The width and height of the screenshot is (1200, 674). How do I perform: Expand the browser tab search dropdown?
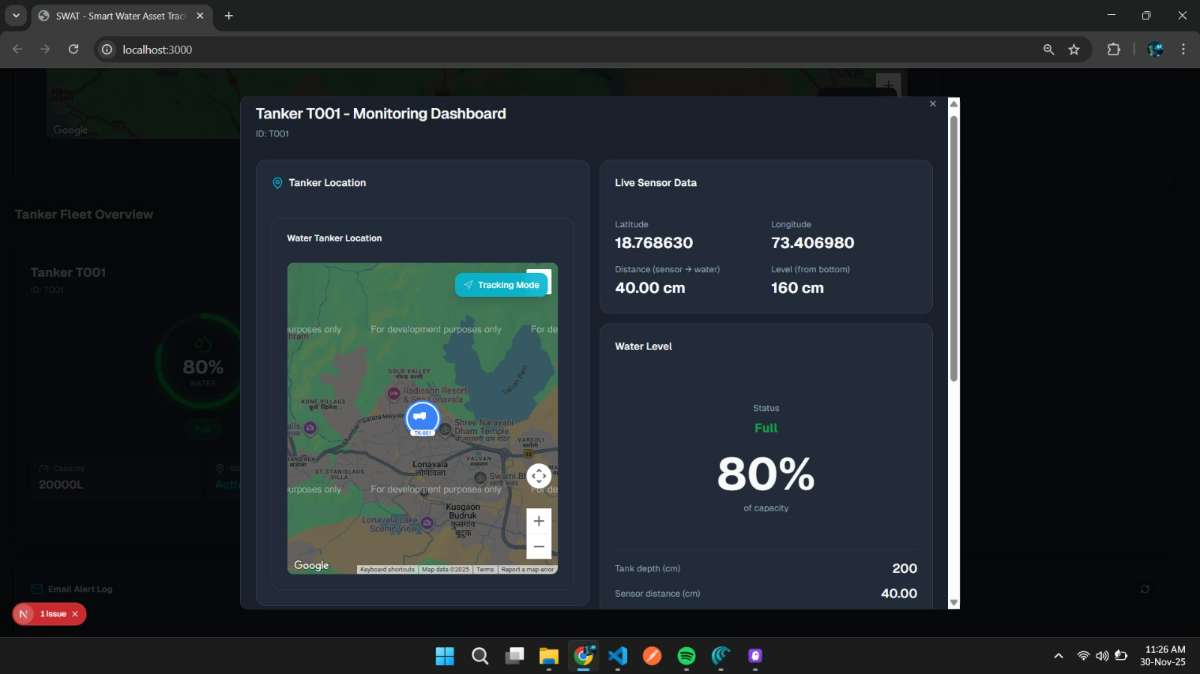point(16,16)
